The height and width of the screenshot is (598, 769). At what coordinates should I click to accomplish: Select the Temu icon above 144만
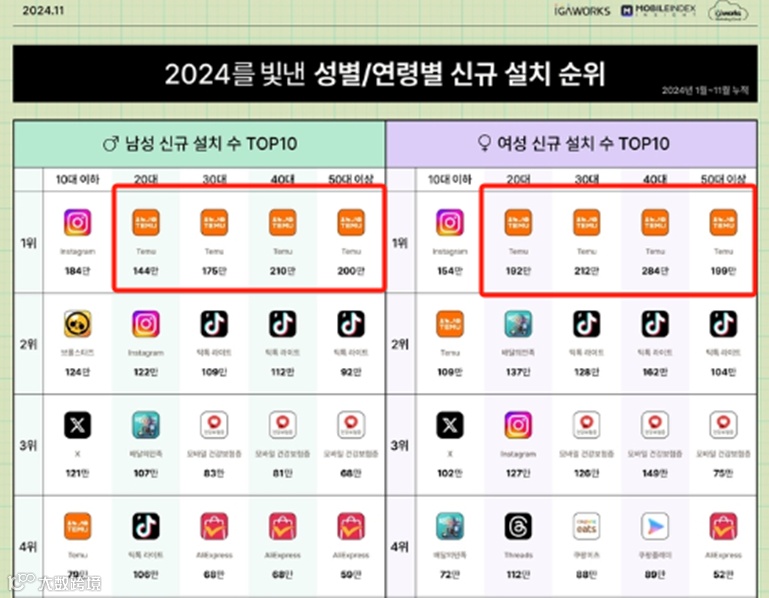(146, 223)
